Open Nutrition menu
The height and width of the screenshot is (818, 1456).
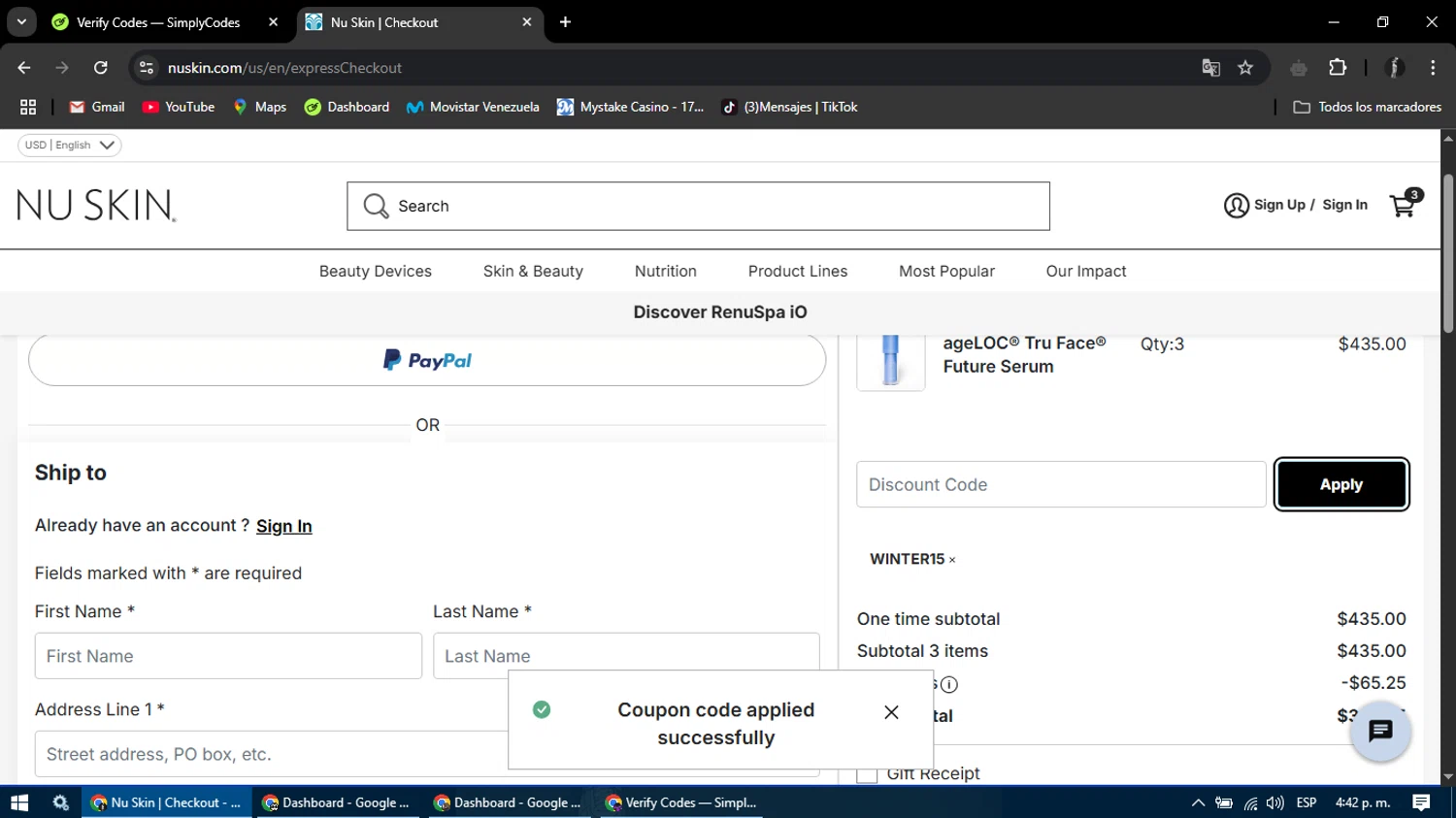(666, 272)
